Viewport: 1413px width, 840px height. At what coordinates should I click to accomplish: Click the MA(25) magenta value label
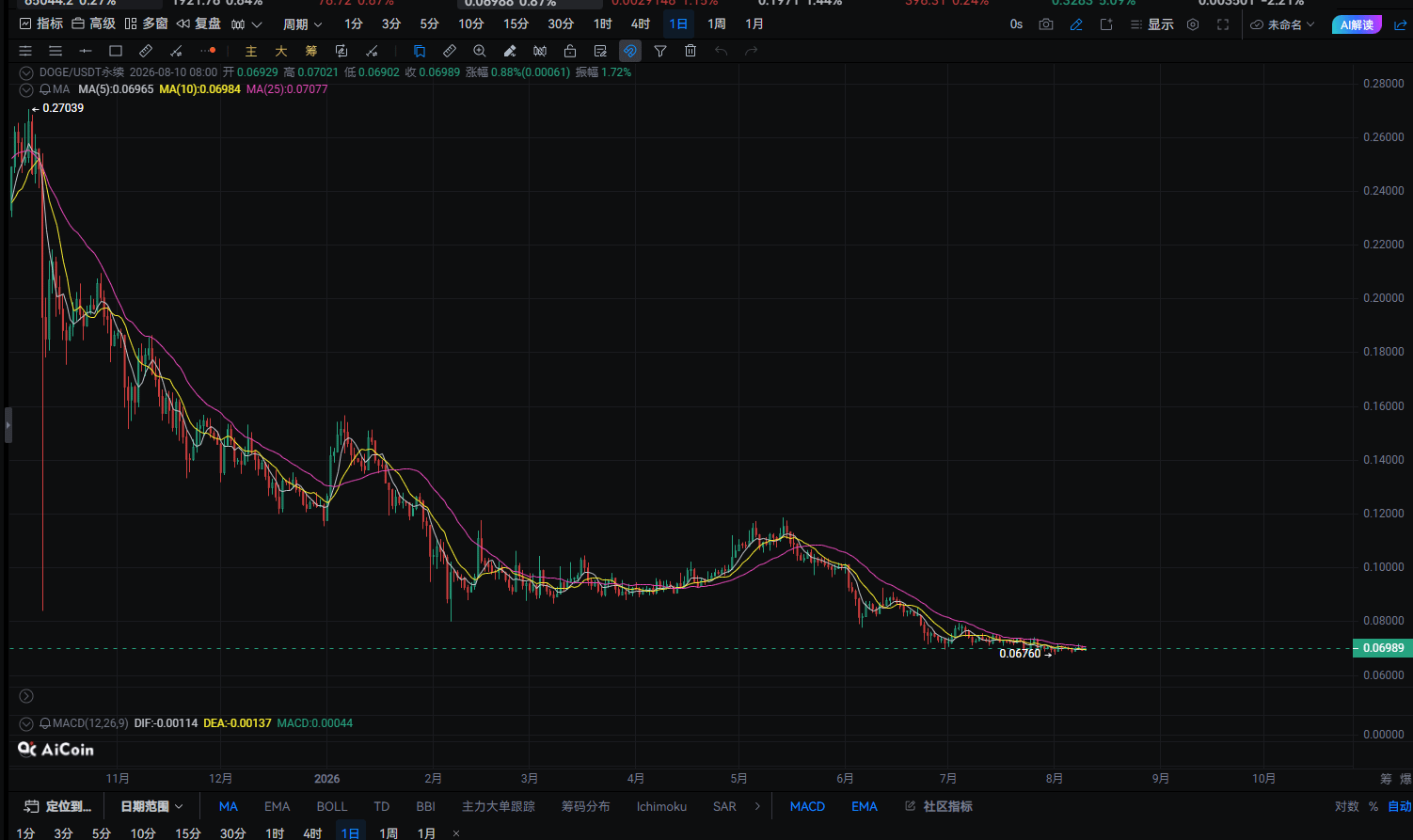[287, 89]
